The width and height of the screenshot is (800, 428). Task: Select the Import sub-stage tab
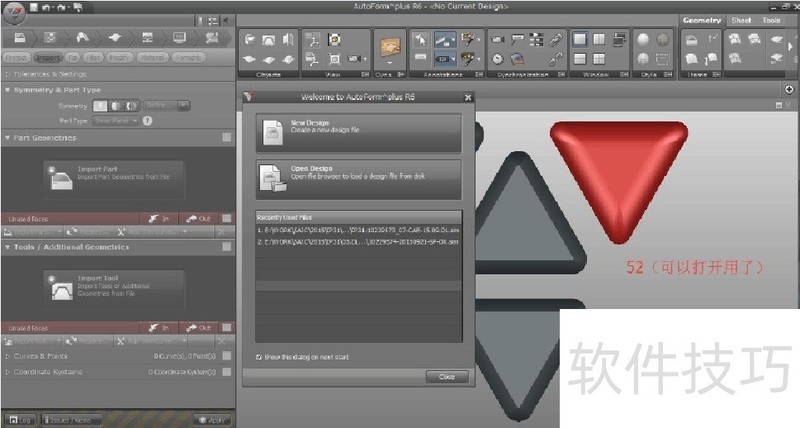(x=48, y=58)
